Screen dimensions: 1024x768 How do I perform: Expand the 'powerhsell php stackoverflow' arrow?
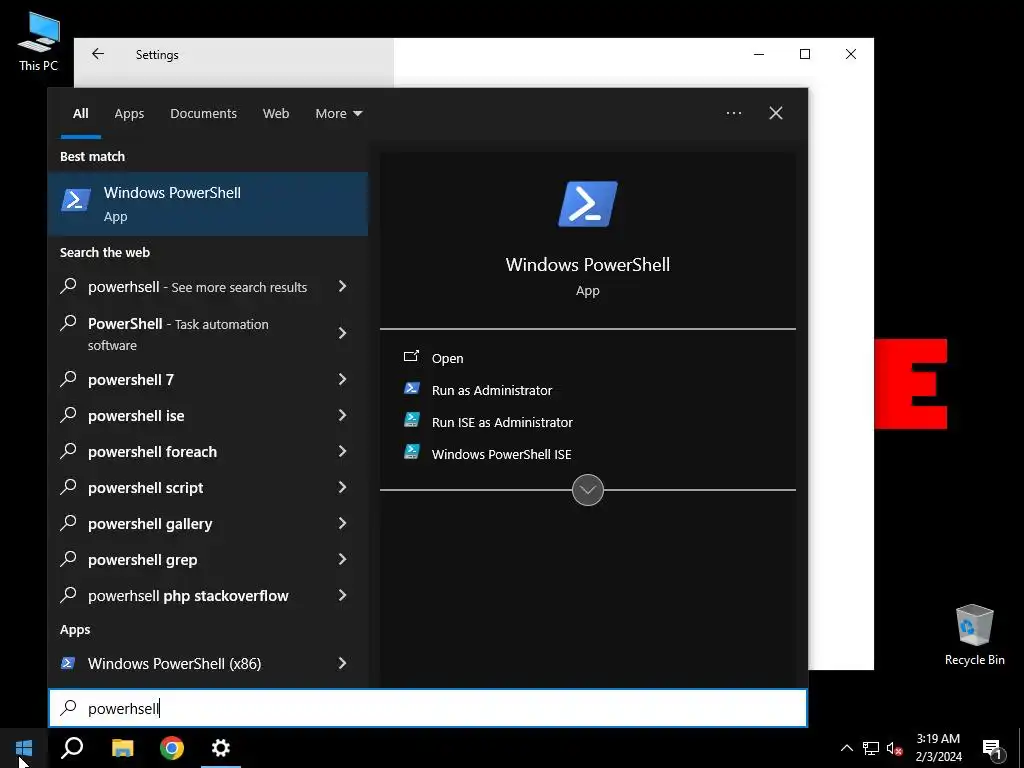342,594
